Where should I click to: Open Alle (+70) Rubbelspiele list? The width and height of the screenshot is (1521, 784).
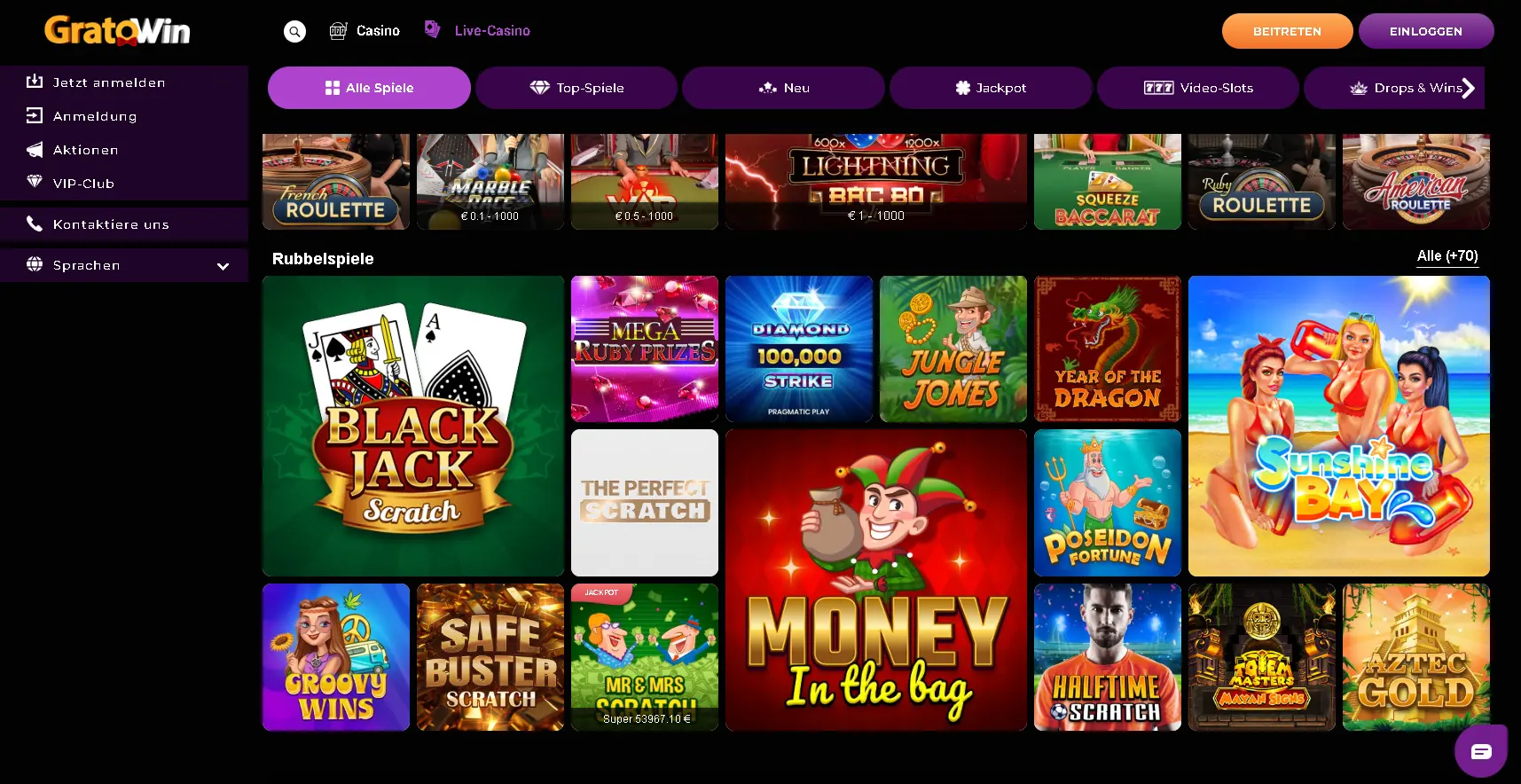1447,256
